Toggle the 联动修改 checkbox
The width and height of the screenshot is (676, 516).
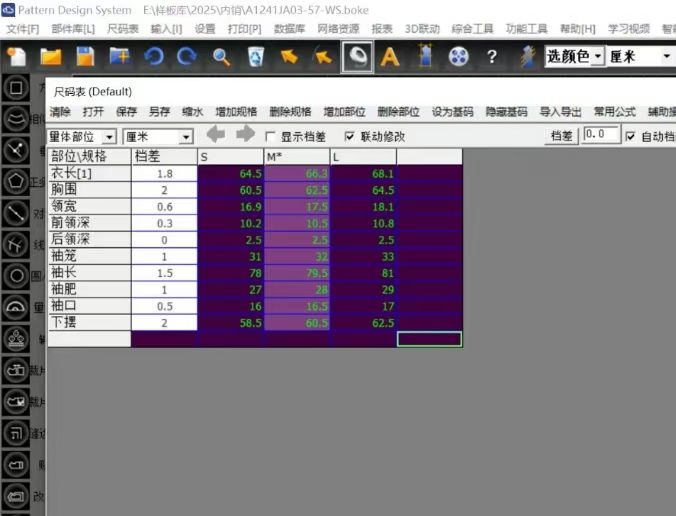(x=349, y=136)
